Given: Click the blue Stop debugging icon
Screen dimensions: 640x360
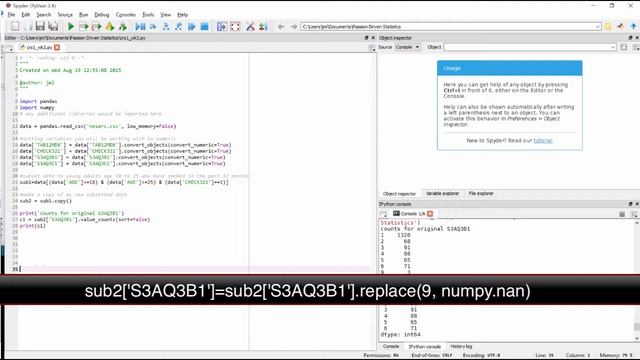Looking at the screenshot, I should (x=204, y=27).
